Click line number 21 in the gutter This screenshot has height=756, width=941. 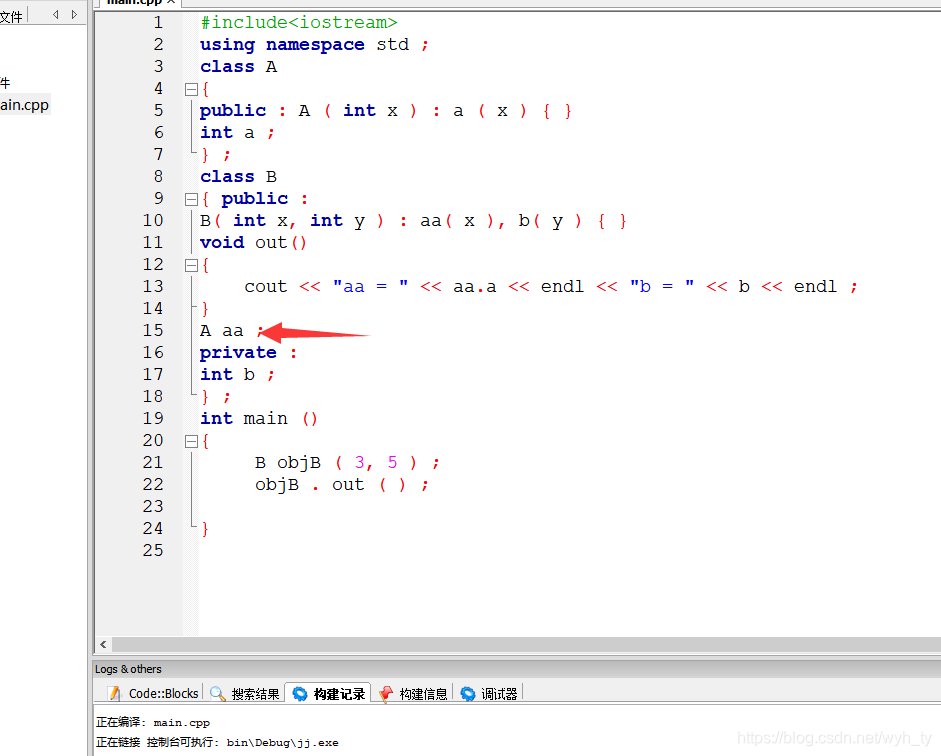pyautogui.click(x=153, y=463)
